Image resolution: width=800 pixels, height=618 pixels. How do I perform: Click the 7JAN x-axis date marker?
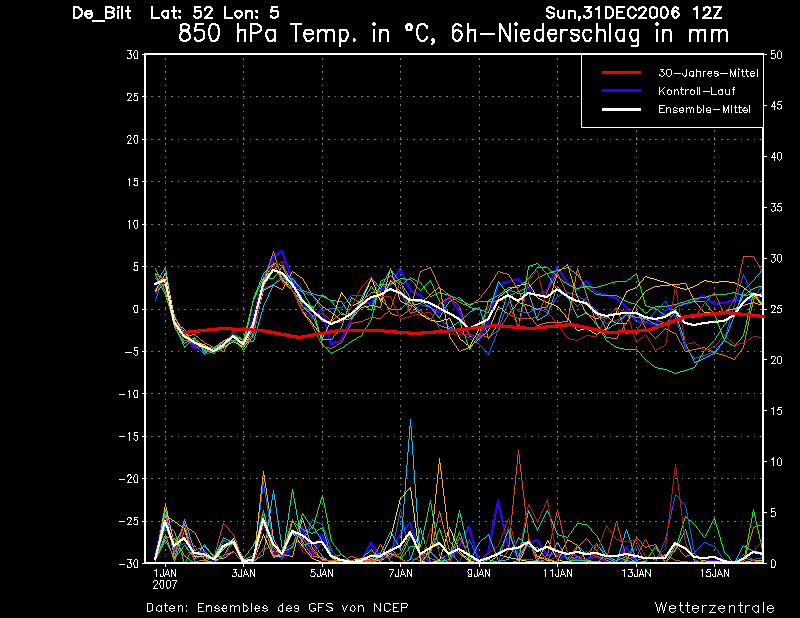point(401,573)
